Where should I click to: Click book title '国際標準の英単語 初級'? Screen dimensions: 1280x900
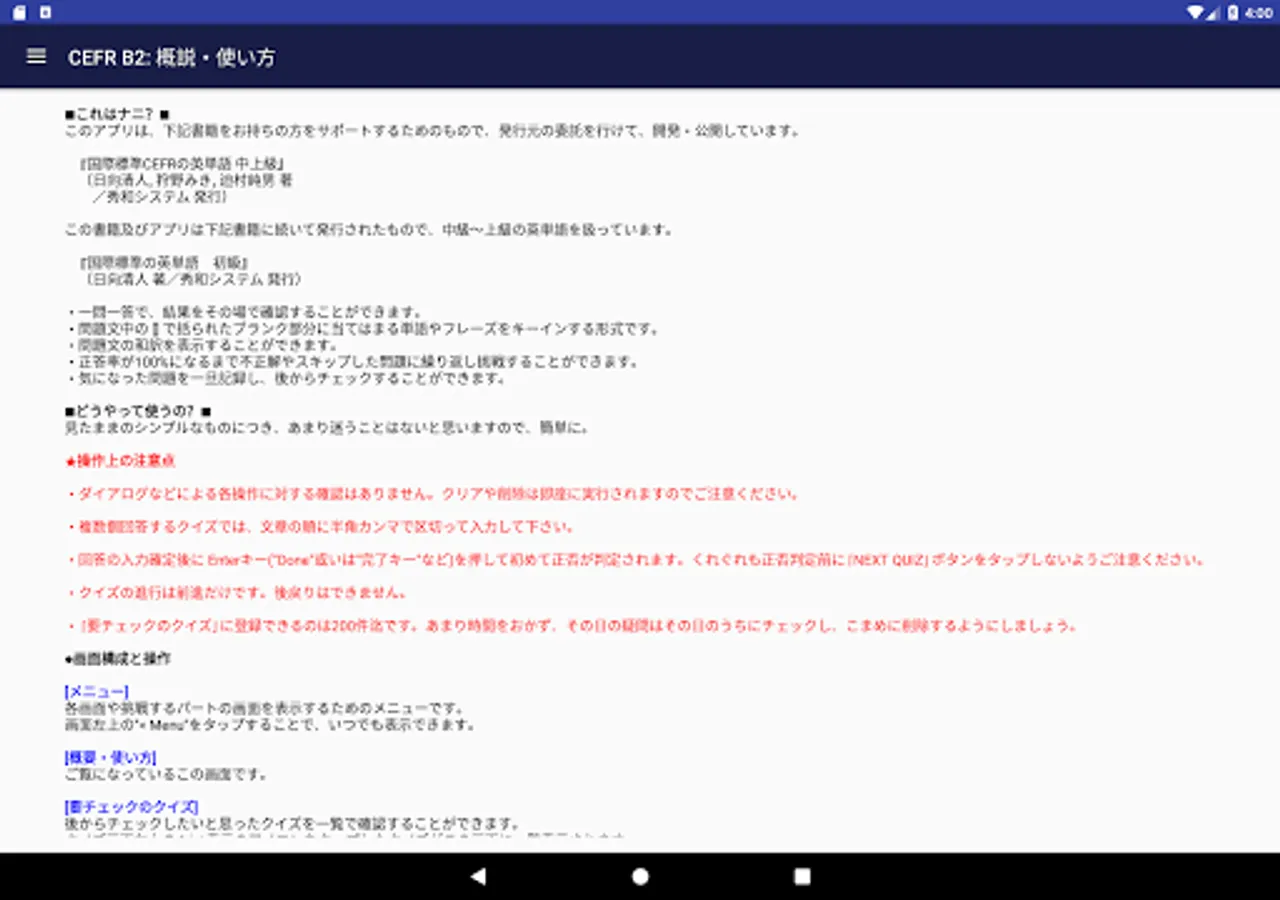(165, 263)
